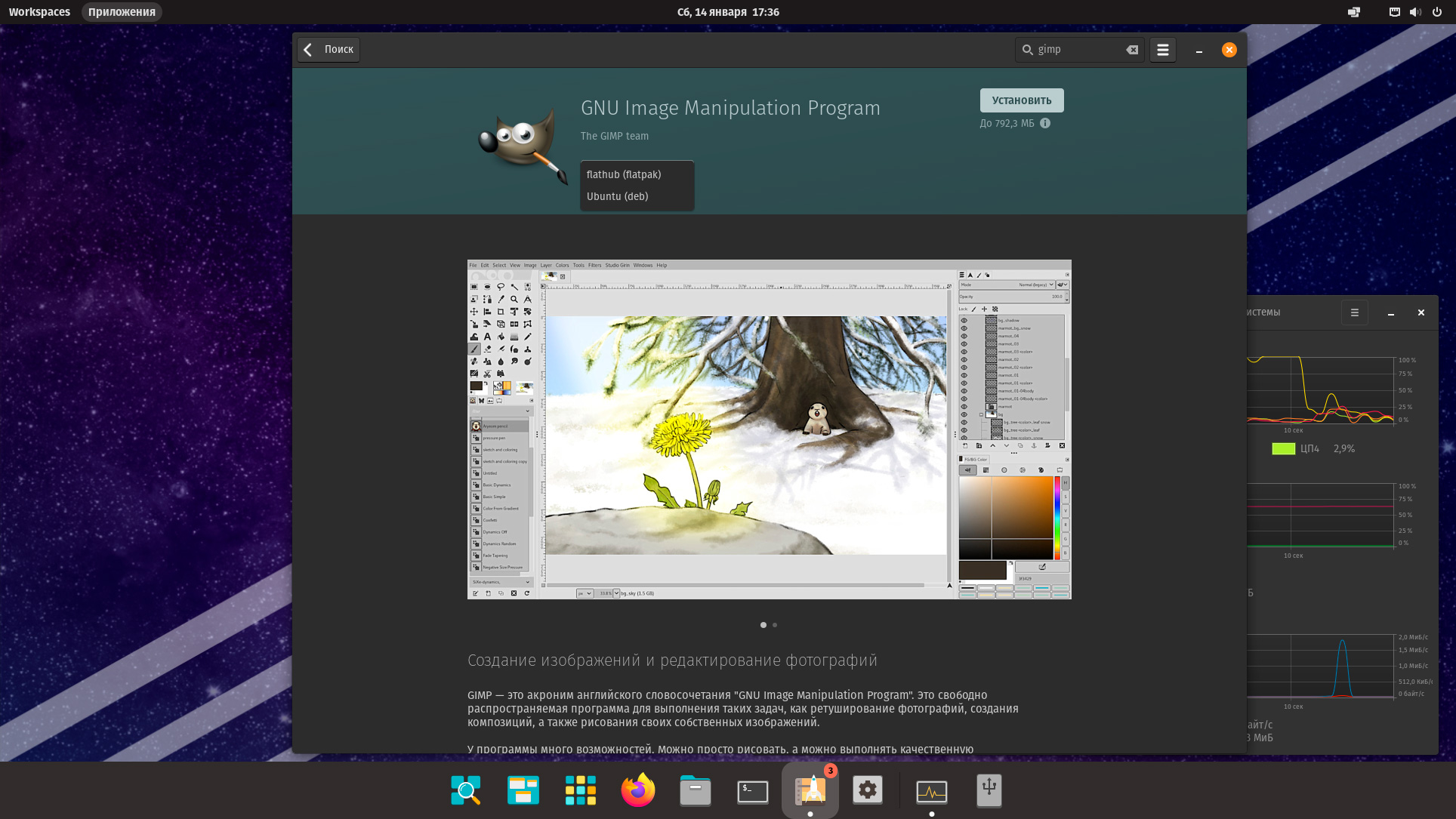
Task: Select first screenshot carousel dot
Action: pos(763,625)
